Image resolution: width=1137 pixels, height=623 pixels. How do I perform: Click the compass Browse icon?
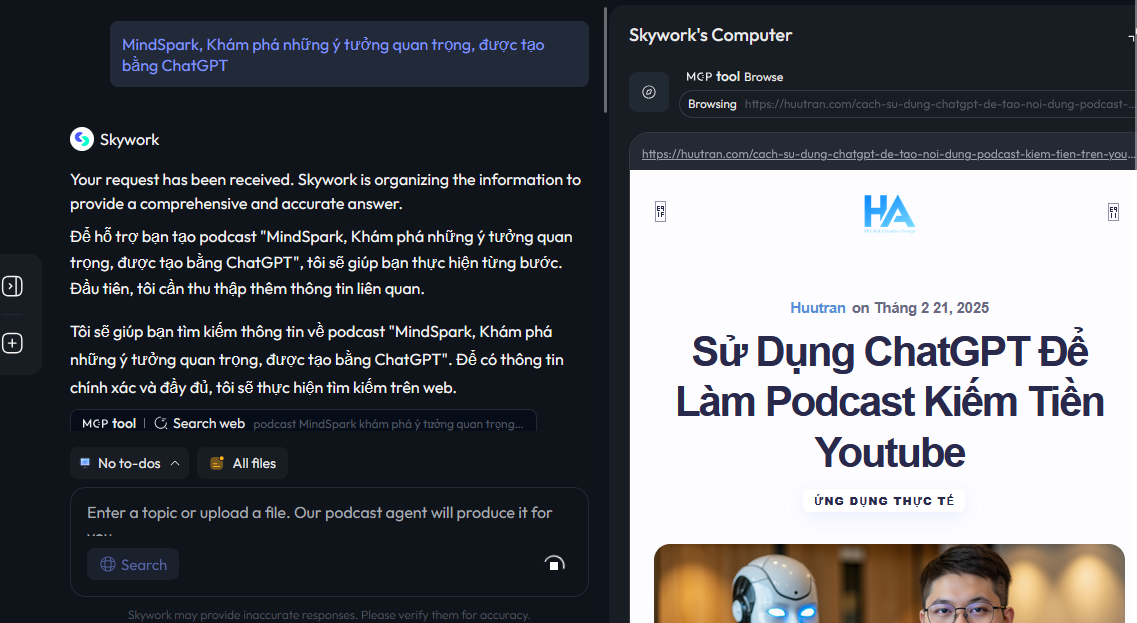(x=649, y=92)
